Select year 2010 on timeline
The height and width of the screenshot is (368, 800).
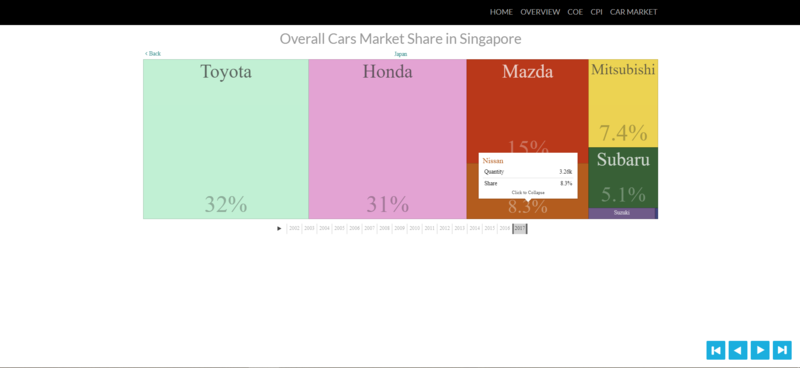click(415, 228)
